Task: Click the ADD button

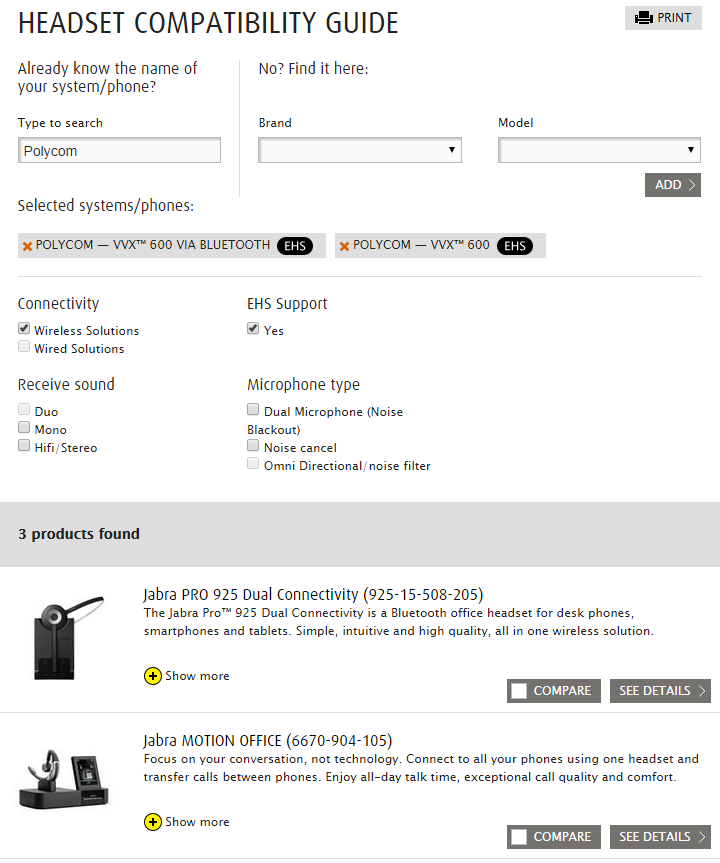Action: pos(673,185)
